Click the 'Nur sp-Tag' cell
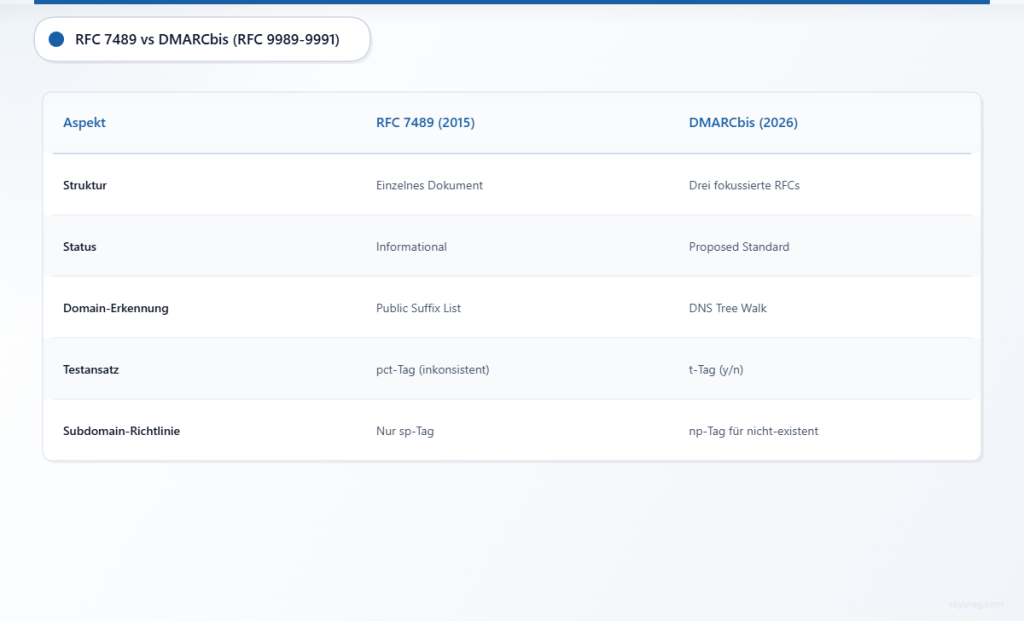Image resolution: width=1024 pixels, height=621 pixels. pyautogui.click(x=405, y=430)
